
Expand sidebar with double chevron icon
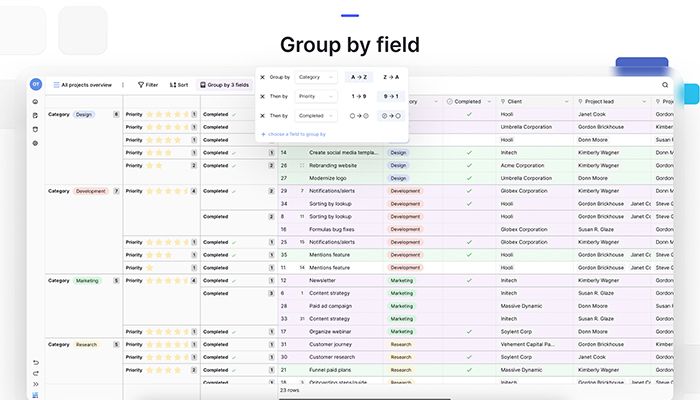(36, 383)
